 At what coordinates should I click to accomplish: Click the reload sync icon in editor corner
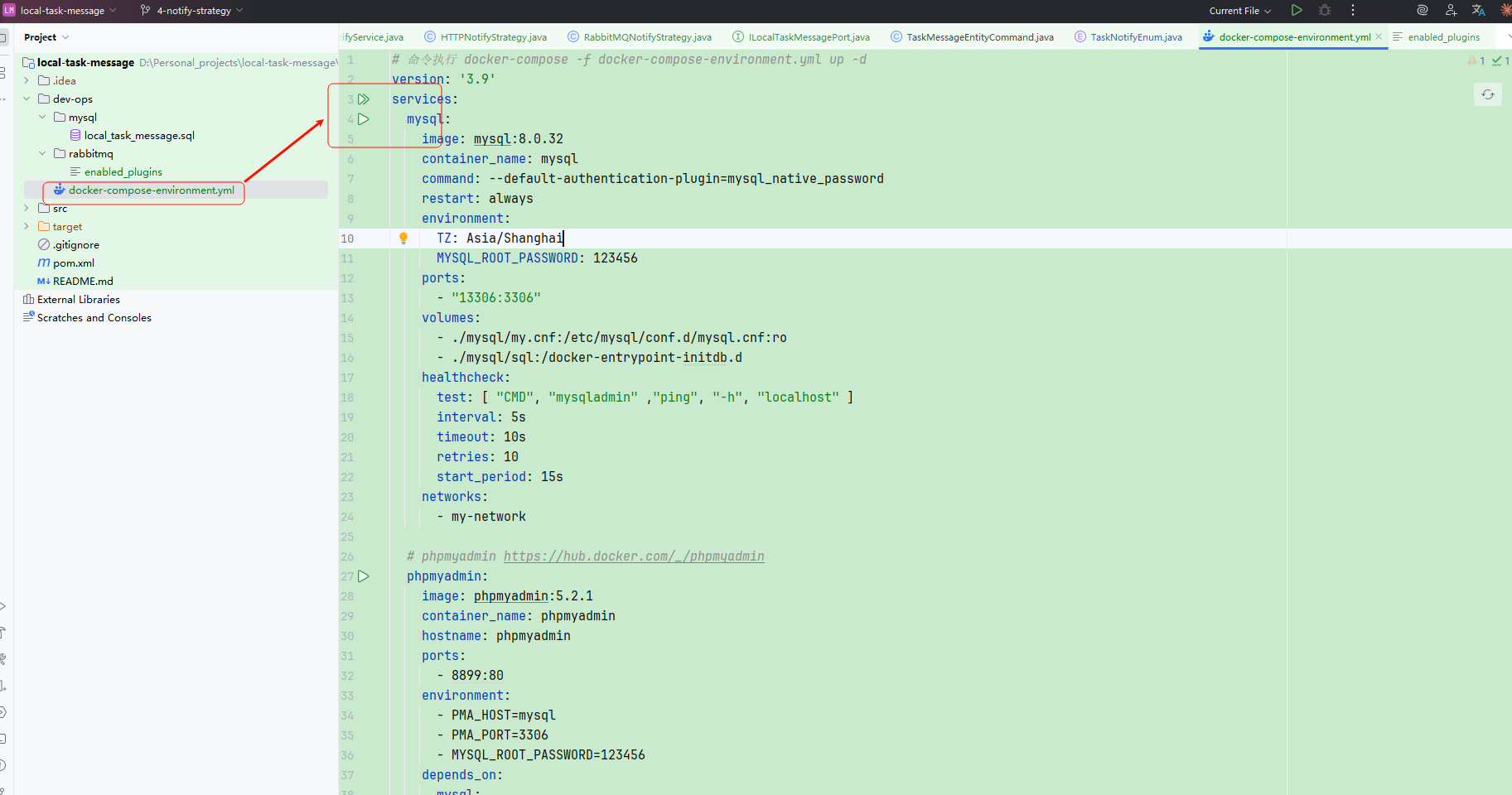[x=1488, y=94]
